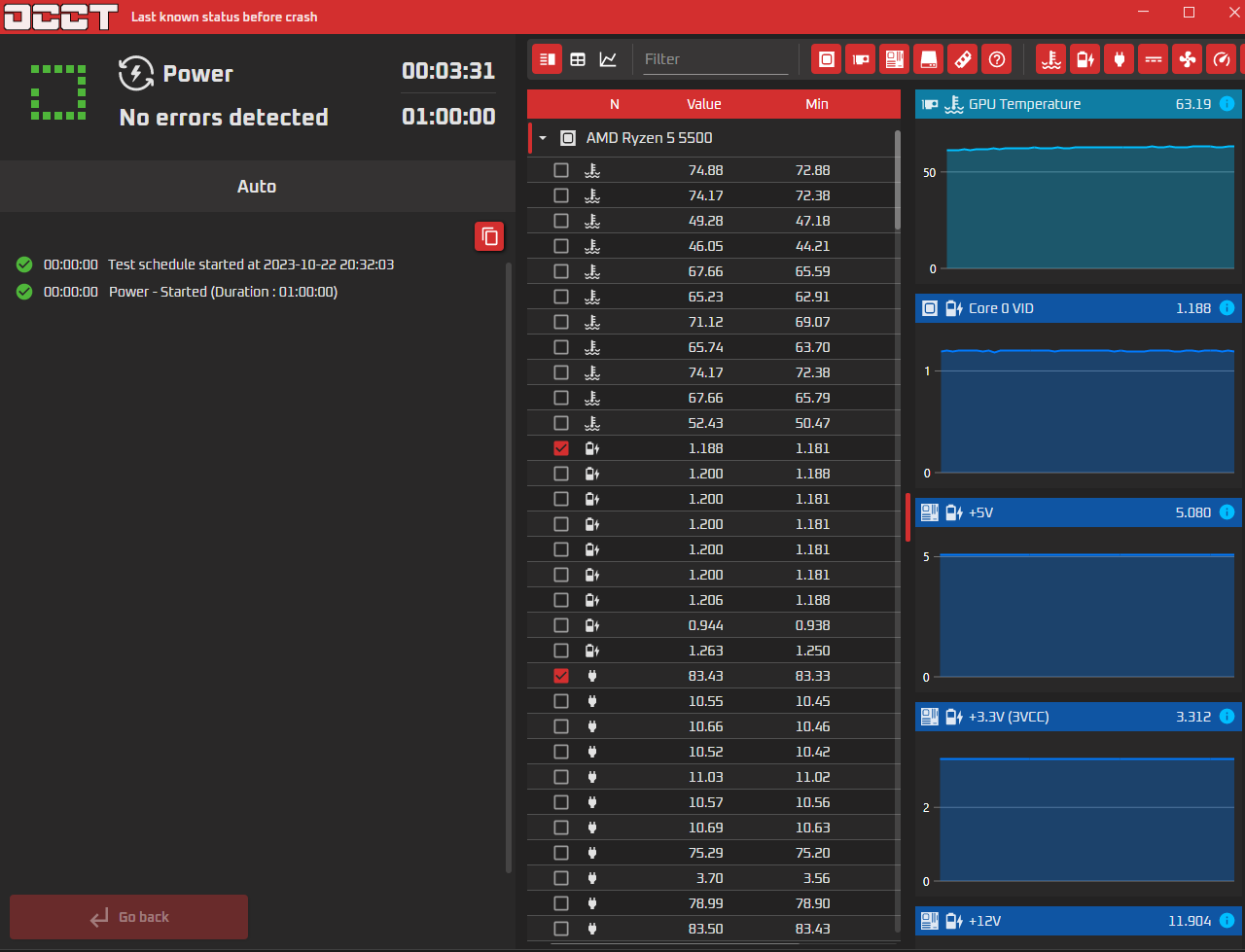This screenshot has height=952, width=1245.
Task: Sort sensors by the Value column header
Action: (704, 104)
